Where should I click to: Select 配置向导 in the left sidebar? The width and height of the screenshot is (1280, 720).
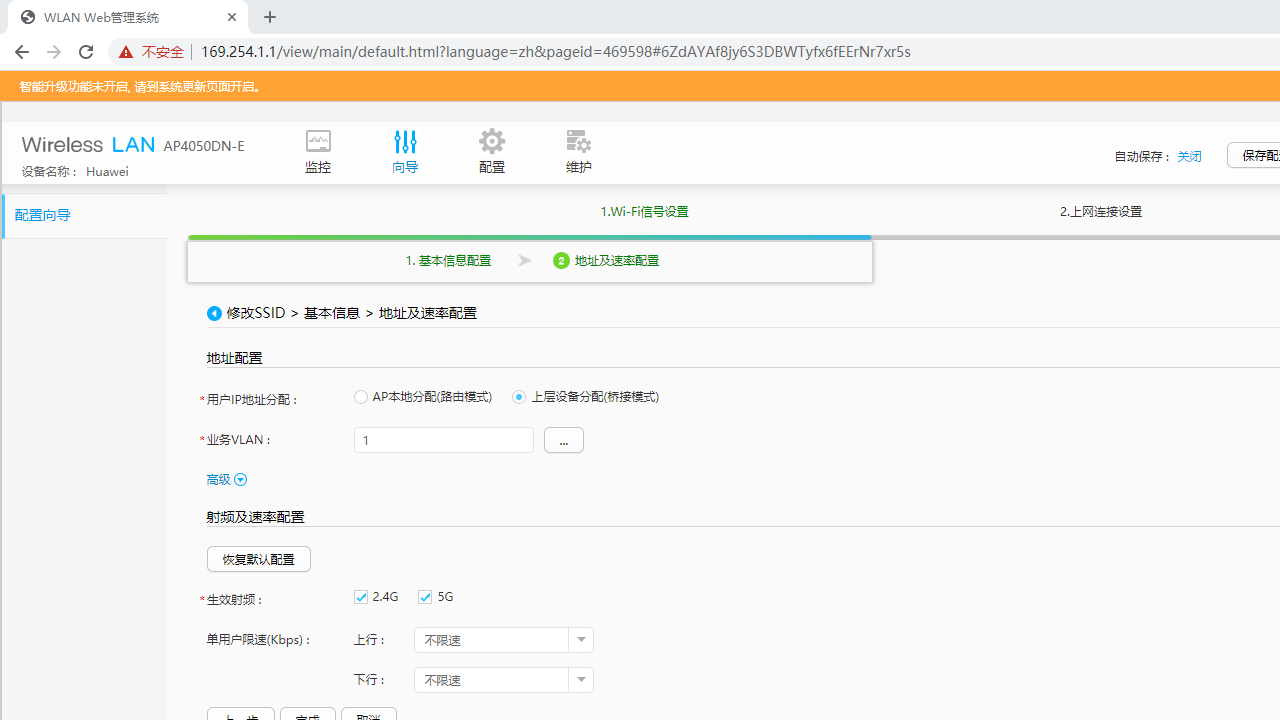tap(84, 215)
